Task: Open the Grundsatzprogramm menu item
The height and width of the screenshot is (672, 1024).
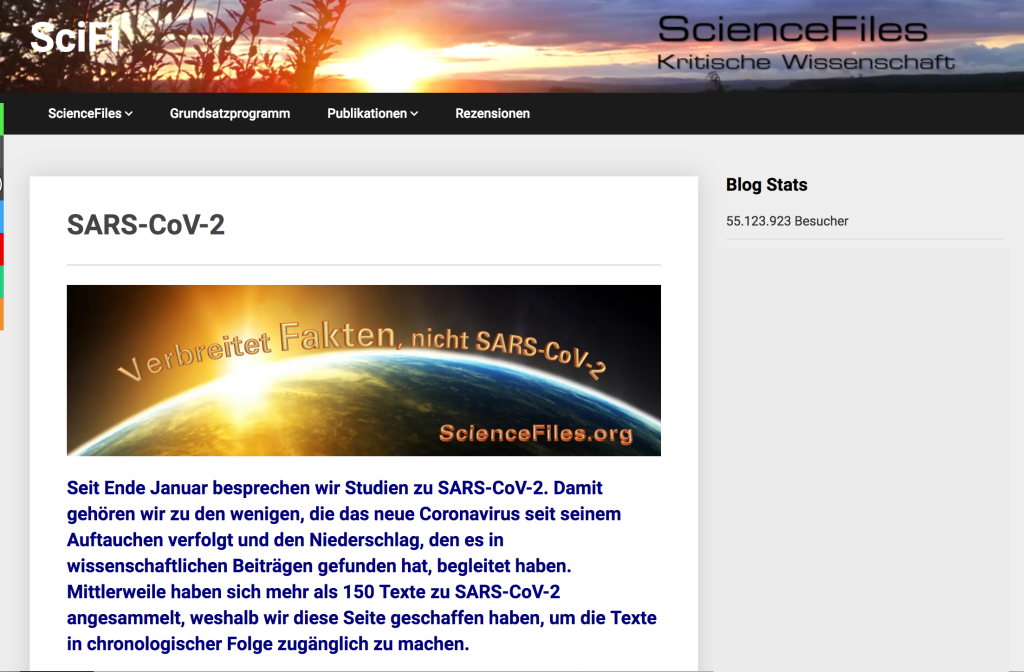Action: tap(230, 114)
